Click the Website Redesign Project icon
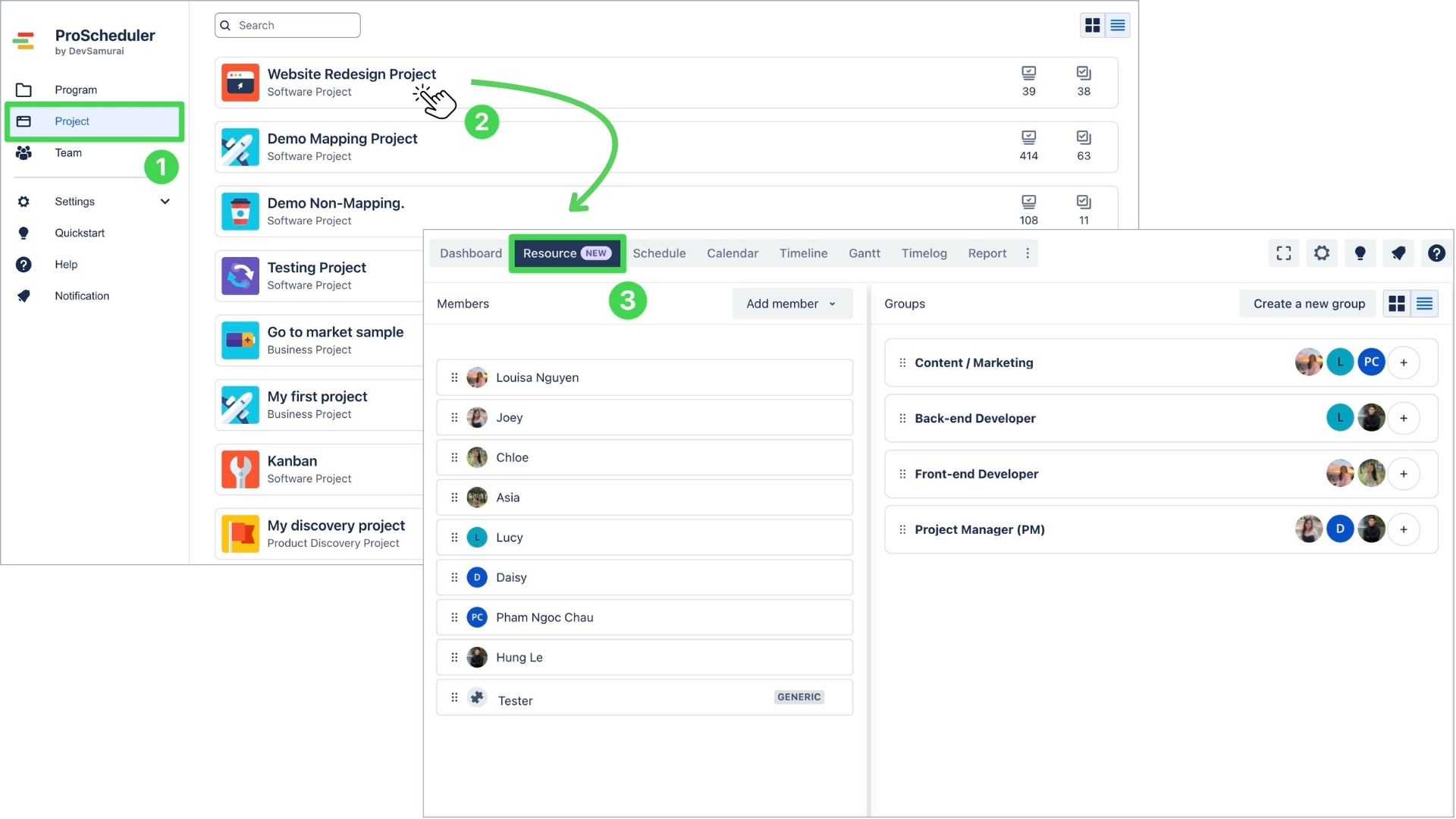This screenshot has height=819, width=1456. tap(240, 83)
